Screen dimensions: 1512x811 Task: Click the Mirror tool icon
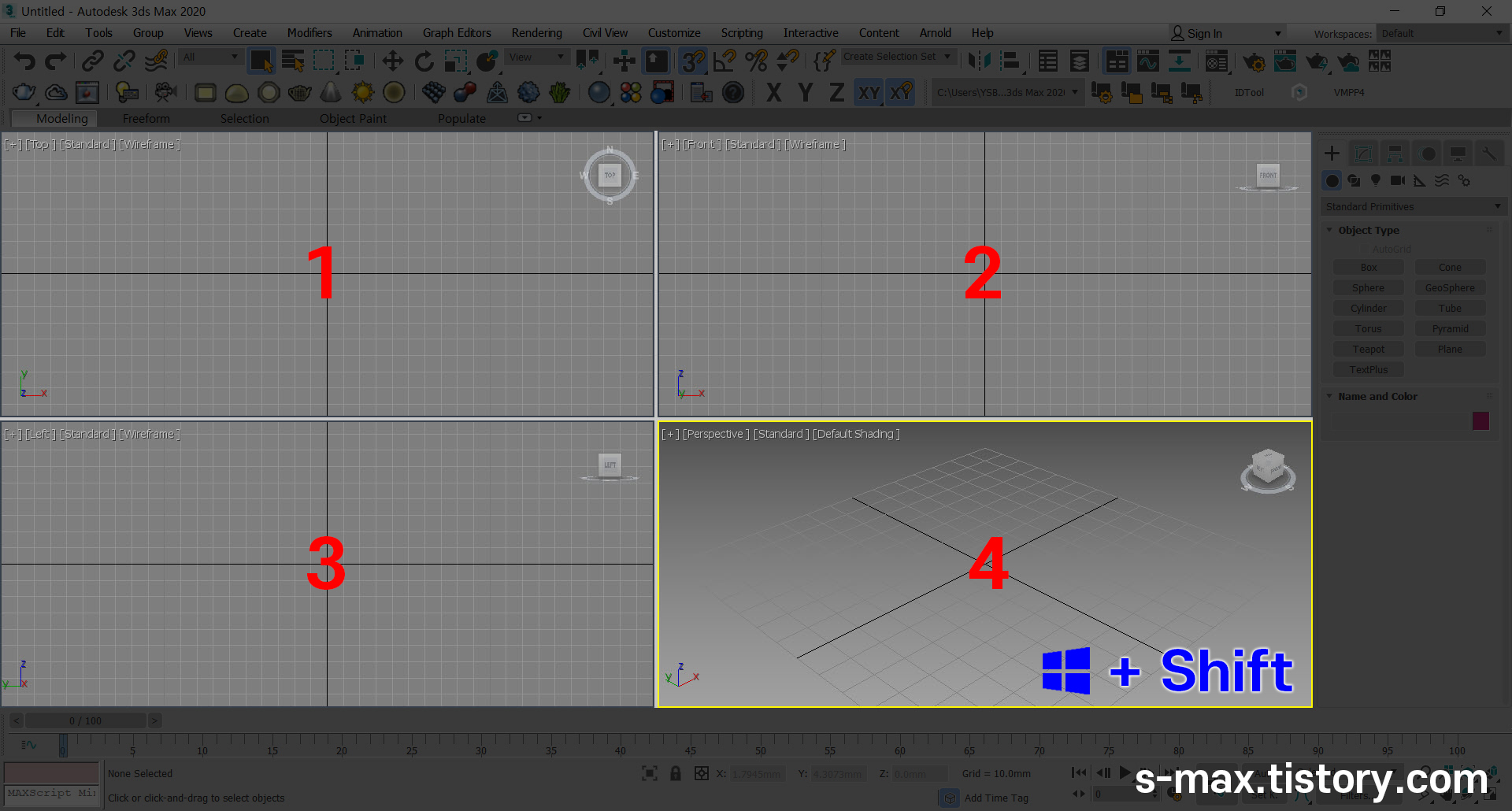click(979, 61)
